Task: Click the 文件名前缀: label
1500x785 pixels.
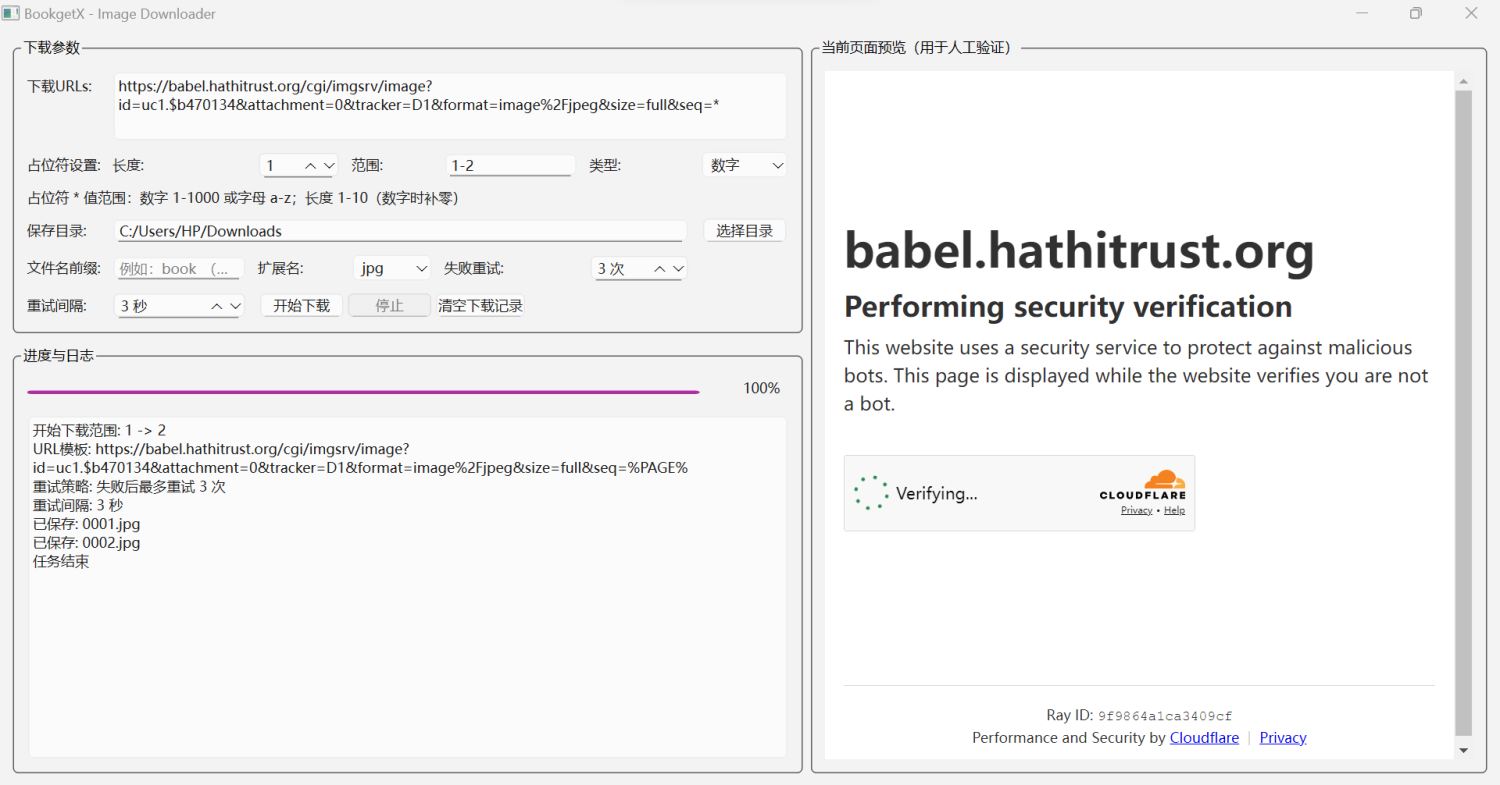Action: point(64,268)
